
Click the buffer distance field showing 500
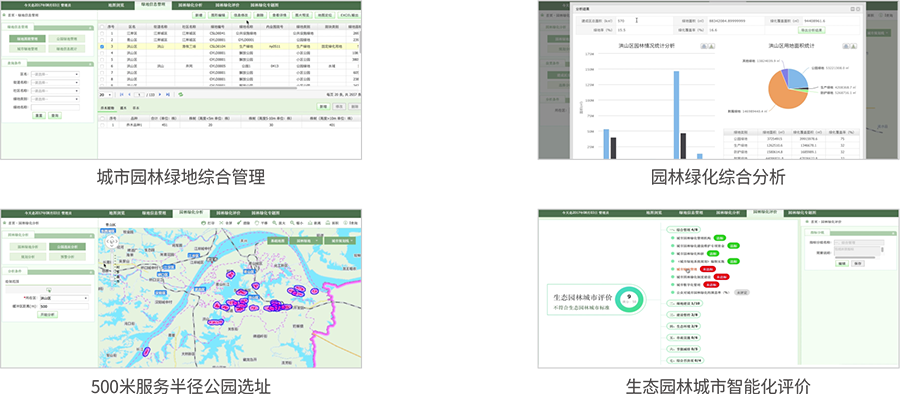pyautogui.click(x=64, y=307)
